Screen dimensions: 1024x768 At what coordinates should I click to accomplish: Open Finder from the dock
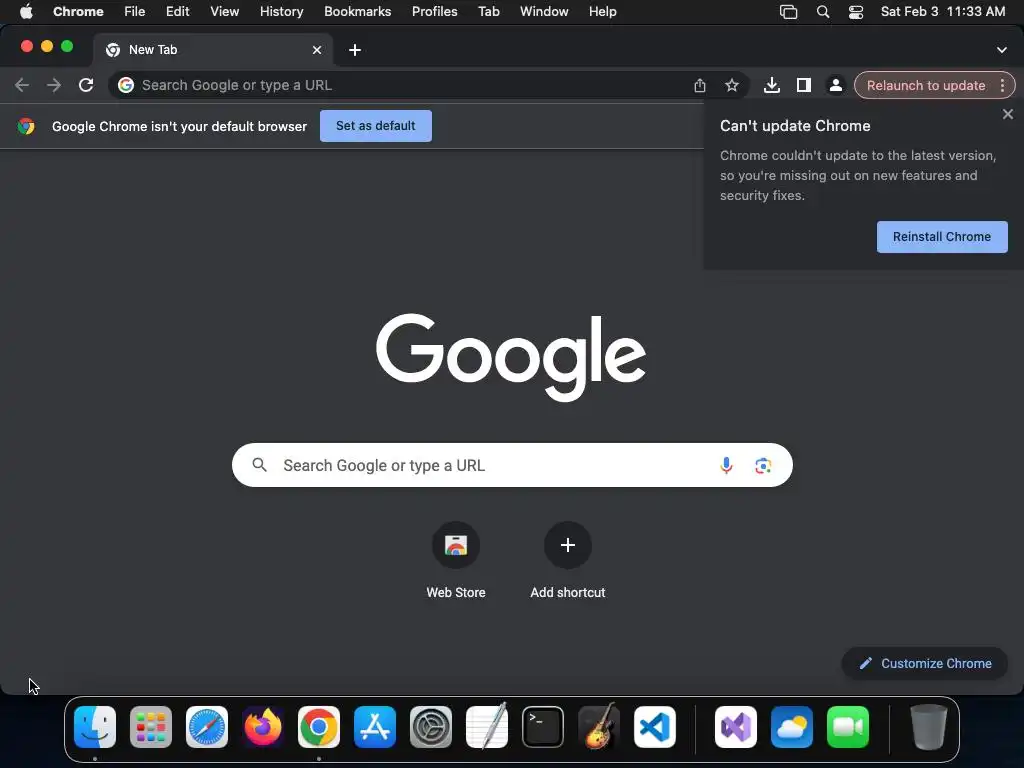pyautogui.click(x=95, y=727)
